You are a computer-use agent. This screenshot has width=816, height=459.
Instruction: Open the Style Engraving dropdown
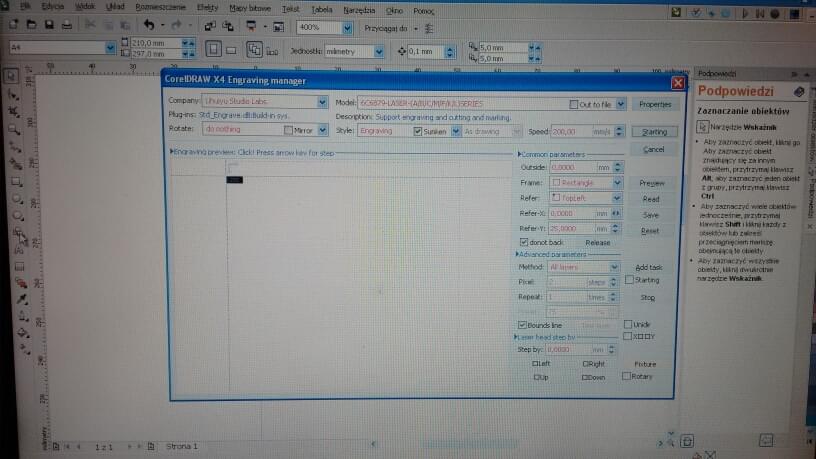456,132
